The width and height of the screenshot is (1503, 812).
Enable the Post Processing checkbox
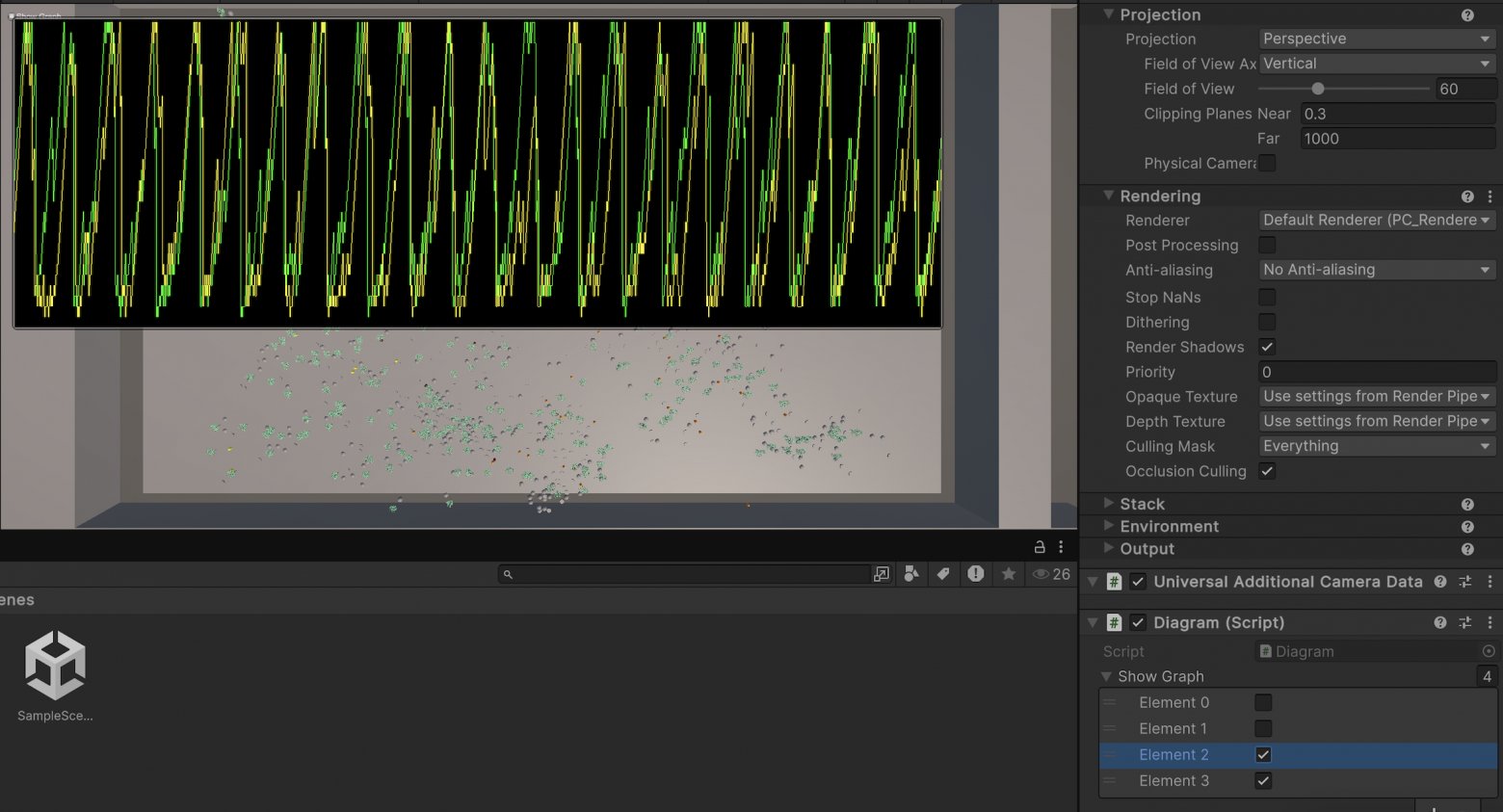1267,246
